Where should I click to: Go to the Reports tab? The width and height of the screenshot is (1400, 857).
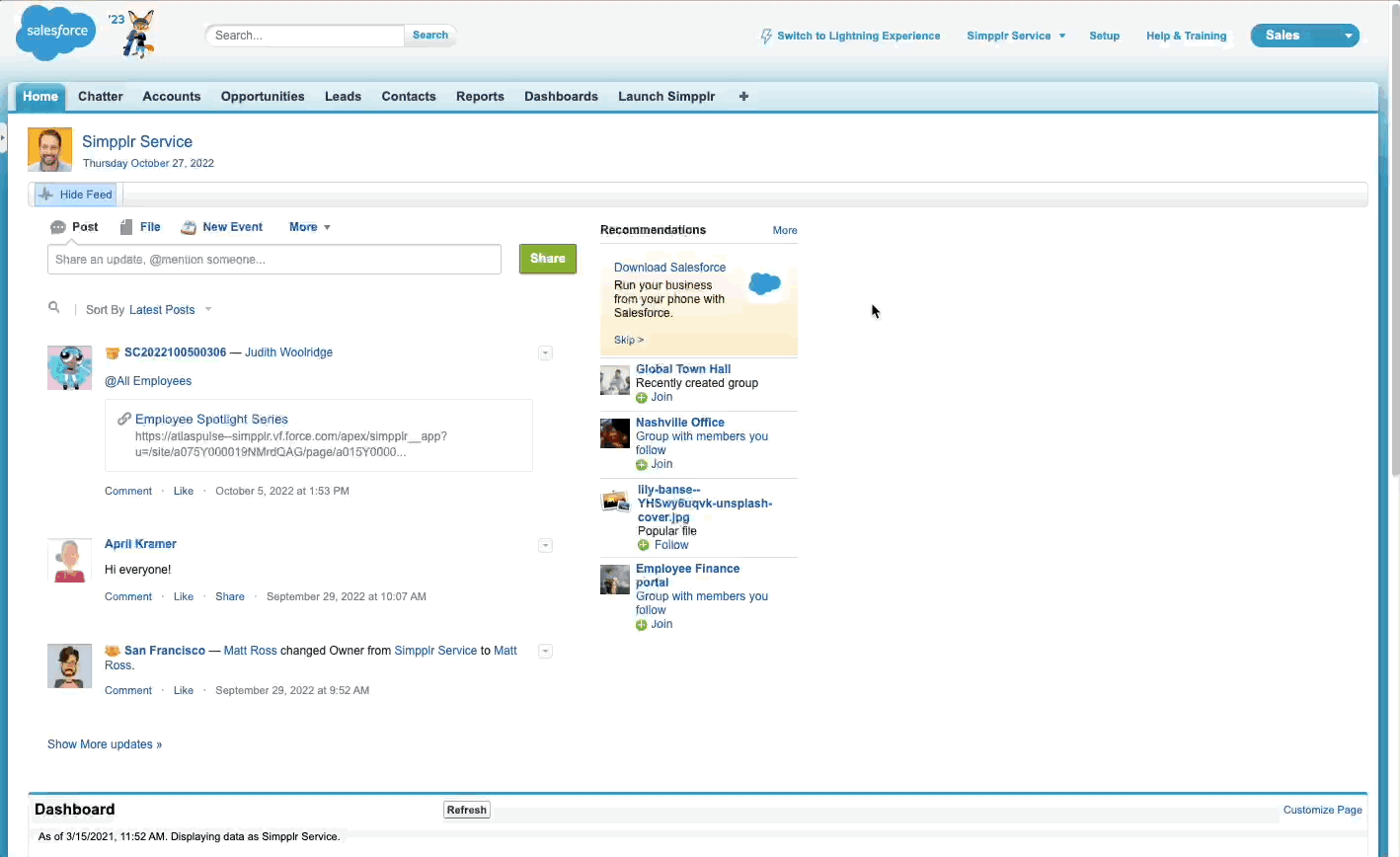(x=480, y=96)
